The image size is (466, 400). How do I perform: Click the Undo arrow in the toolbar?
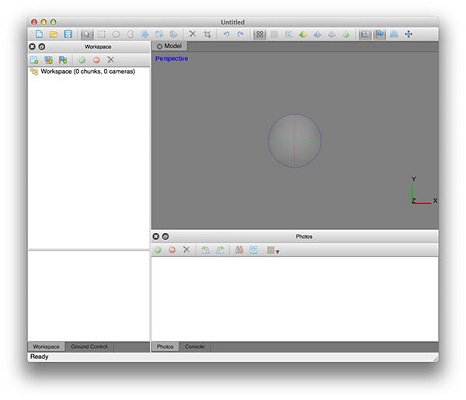tap(226, 34)
